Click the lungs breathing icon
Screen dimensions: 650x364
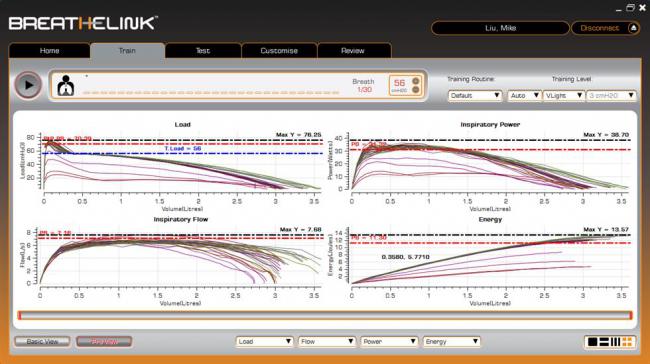pyautogui.click(x=65, y=86)
